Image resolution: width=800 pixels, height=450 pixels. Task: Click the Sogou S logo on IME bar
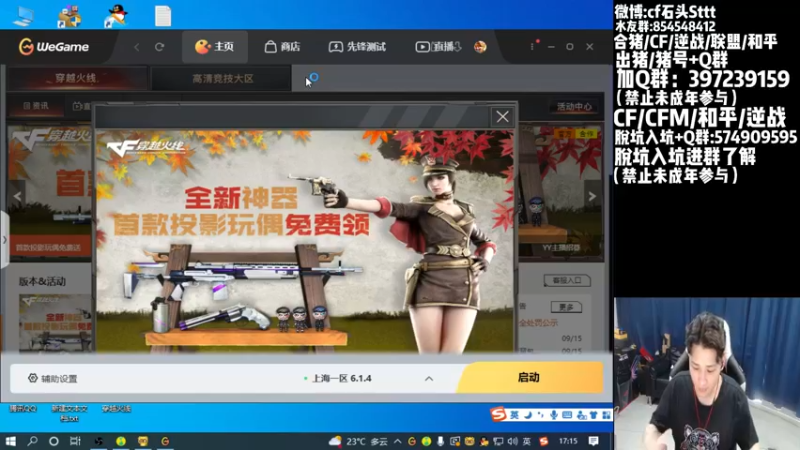(x=498, y=414)
